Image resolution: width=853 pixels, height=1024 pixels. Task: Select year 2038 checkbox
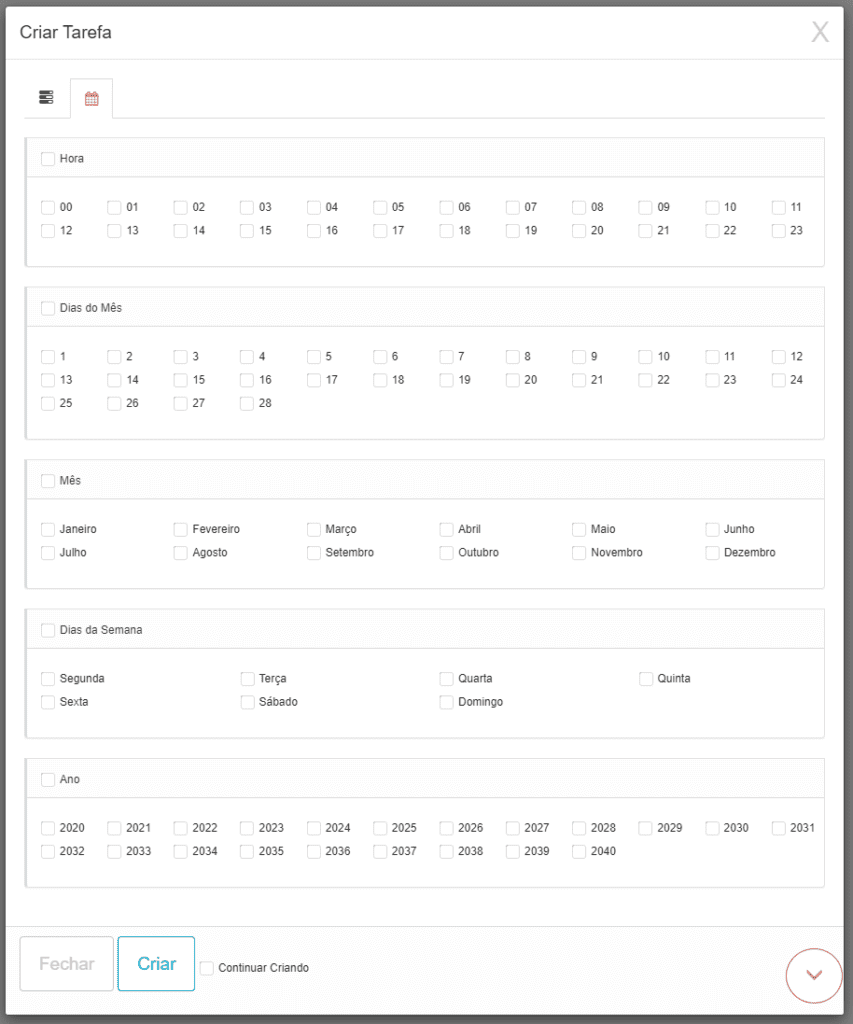(446, 852)
